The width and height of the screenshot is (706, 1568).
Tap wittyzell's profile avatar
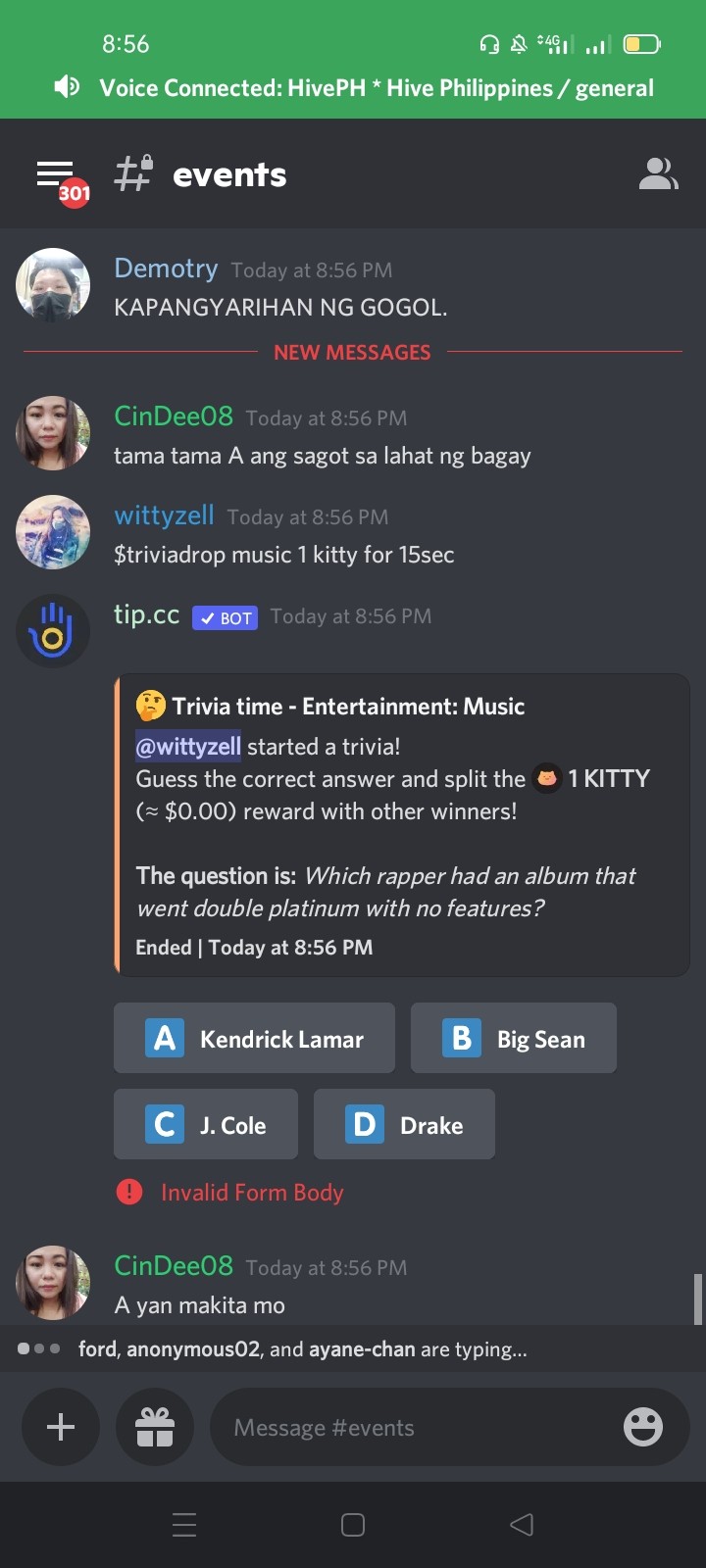pos(53,532)
